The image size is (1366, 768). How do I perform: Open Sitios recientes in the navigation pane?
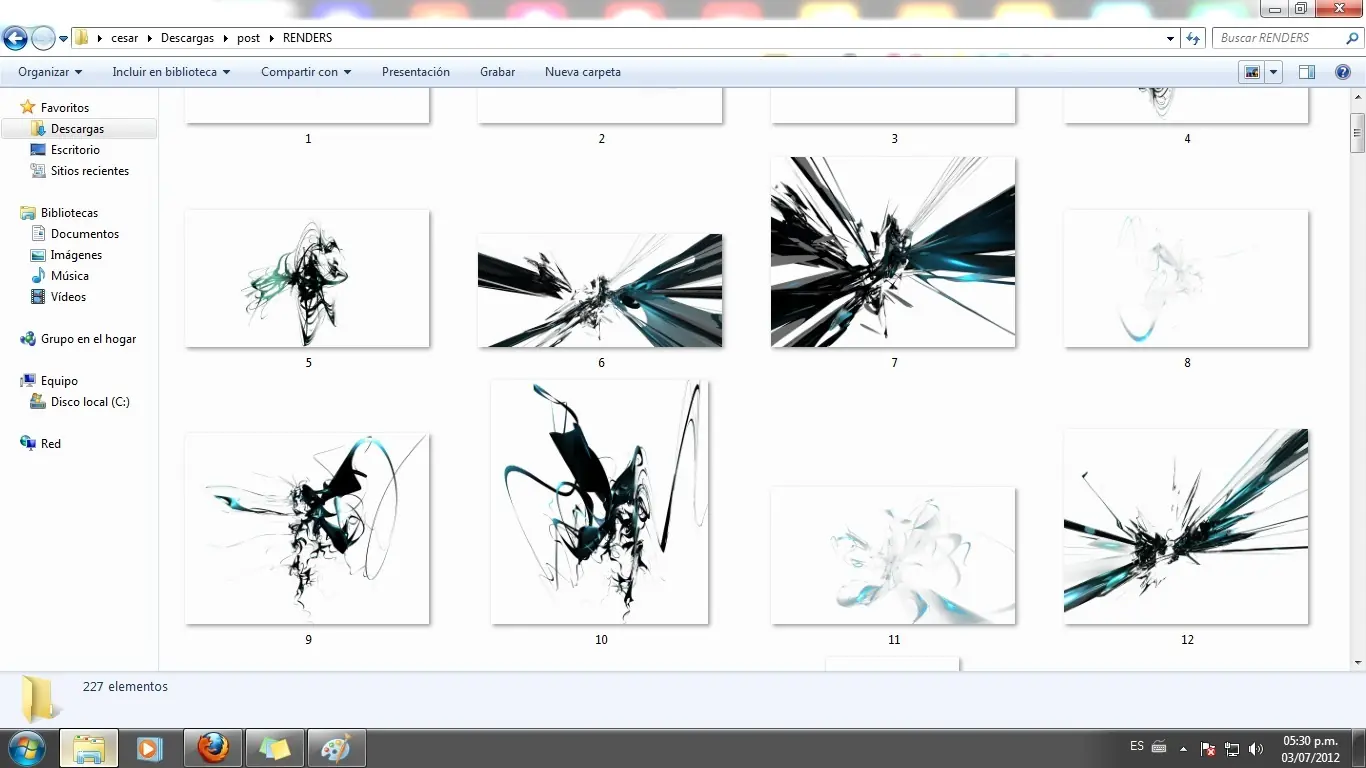(90, 171)
